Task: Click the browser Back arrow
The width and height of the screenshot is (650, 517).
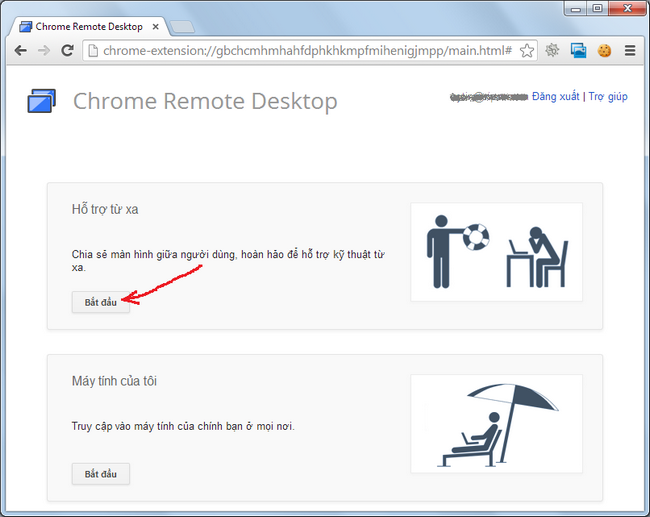Action: click(x=20, y=50)
